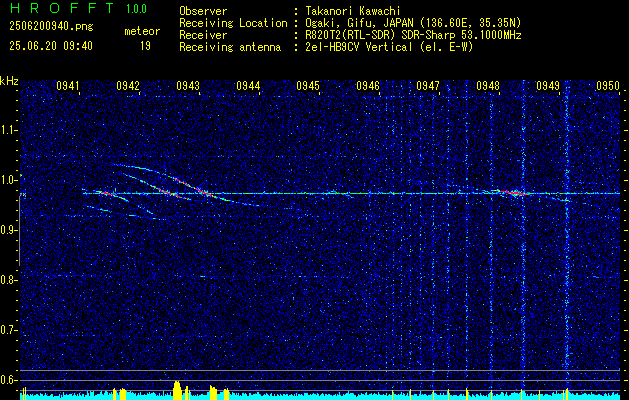Click the 0.7 kHz frequency label
The width and height of the screenshot is (629, 400).
(x=9, y=330)
